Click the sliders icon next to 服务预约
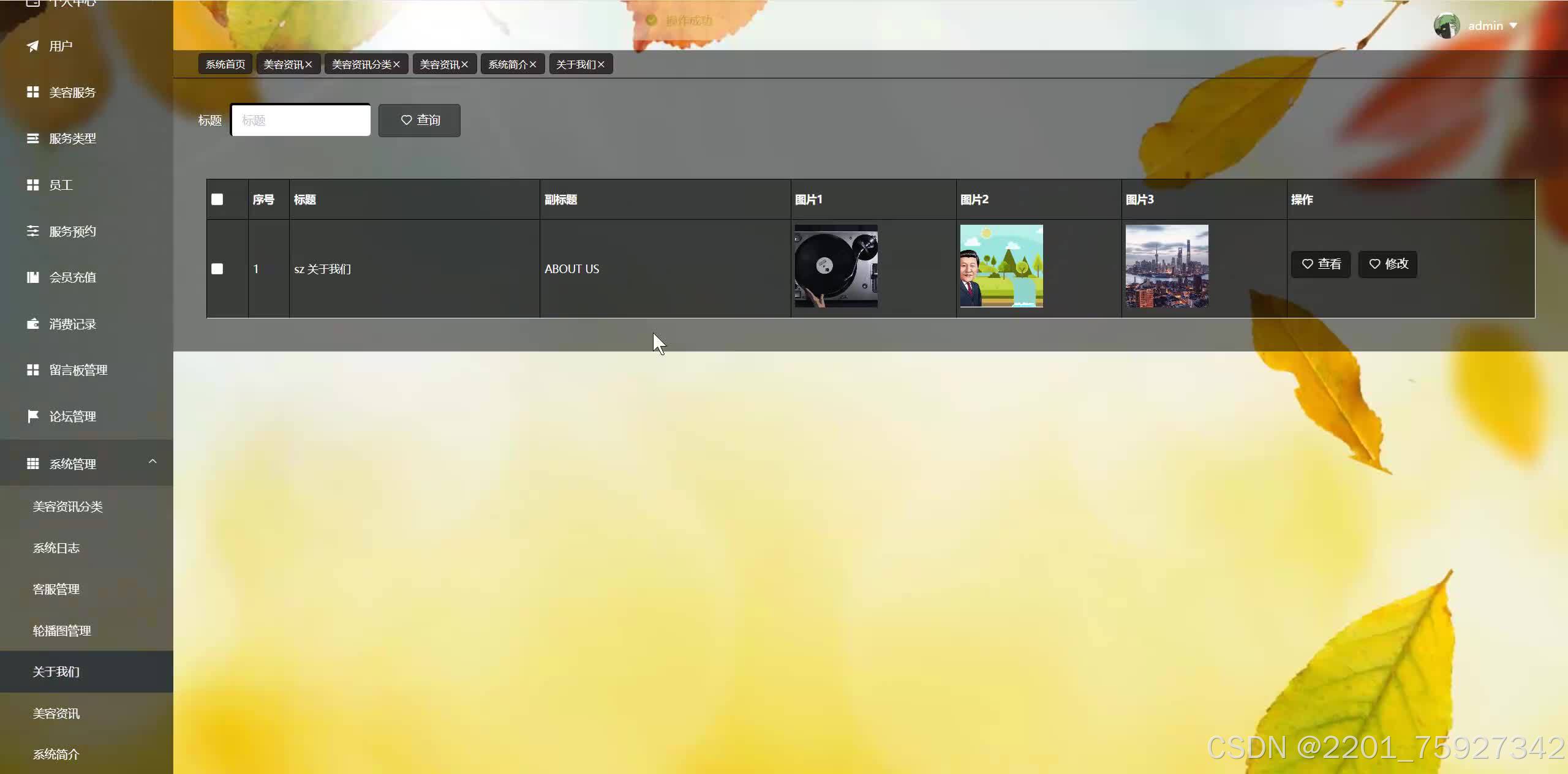Screen dimensions: 1568x774 [33, 231]
